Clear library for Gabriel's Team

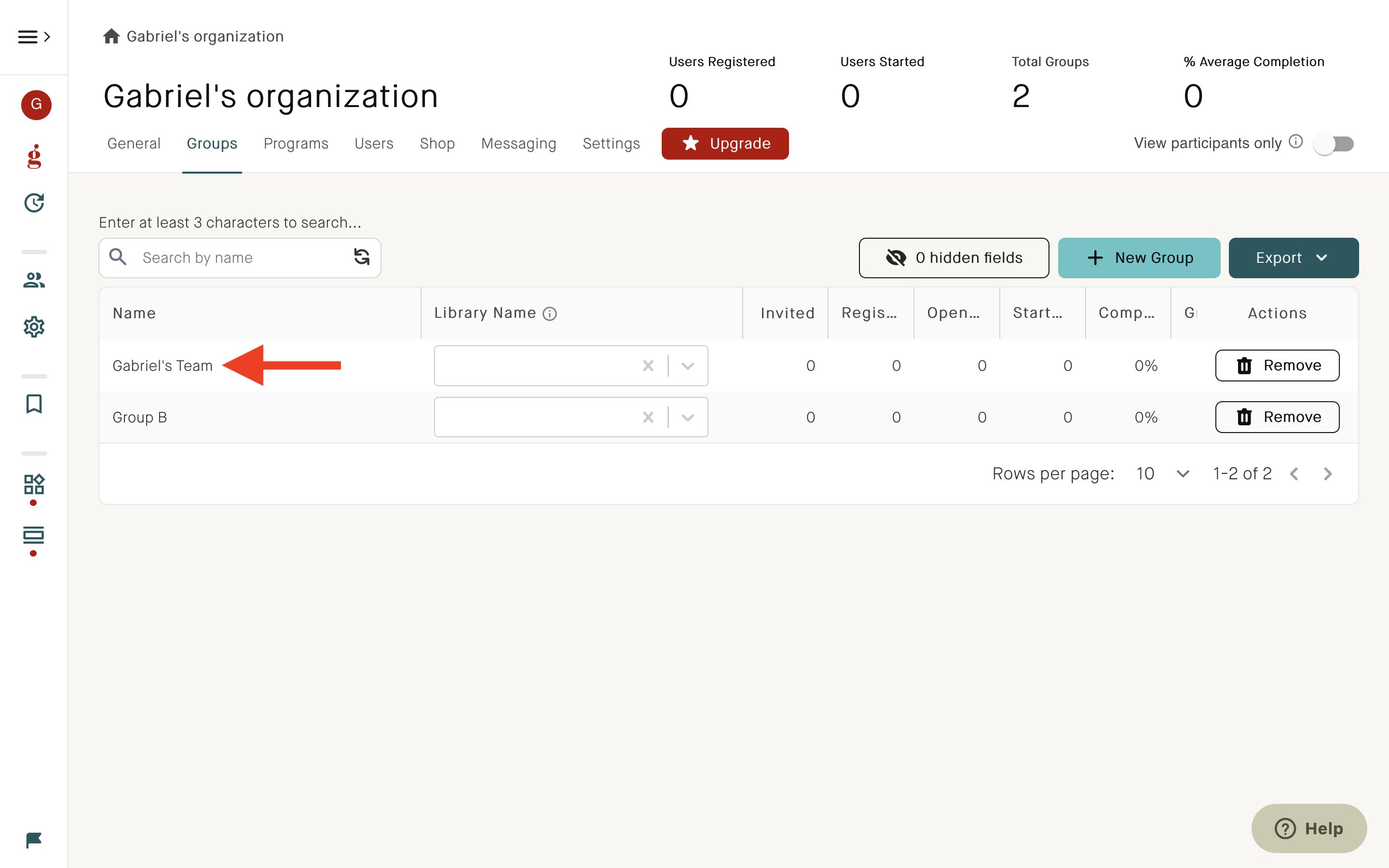tap(648, 366)
